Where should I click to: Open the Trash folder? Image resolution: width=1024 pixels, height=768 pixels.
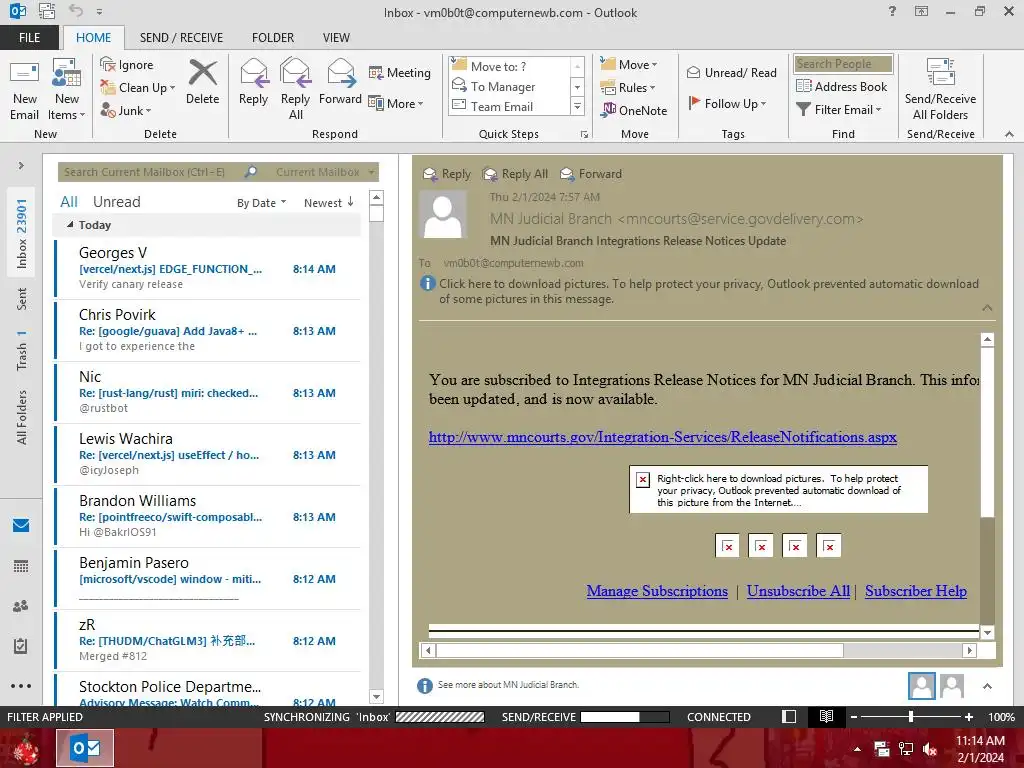22,350
